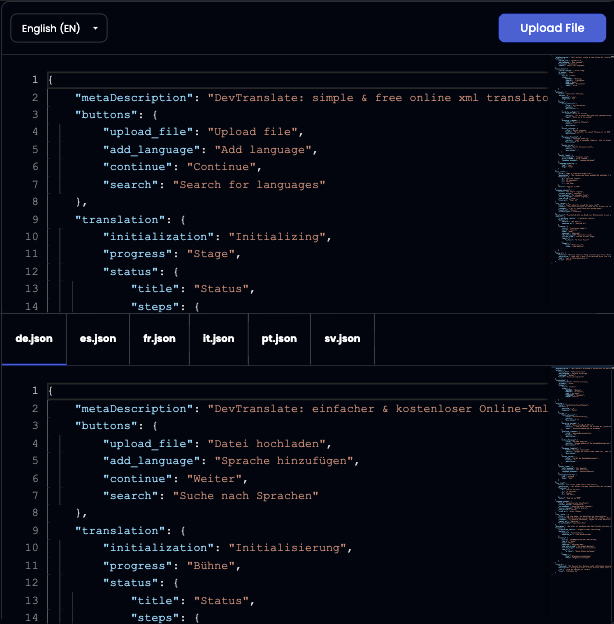614x624 pixels.
Task: Click the "continue" key in English editor
Action: pos(138,167)
